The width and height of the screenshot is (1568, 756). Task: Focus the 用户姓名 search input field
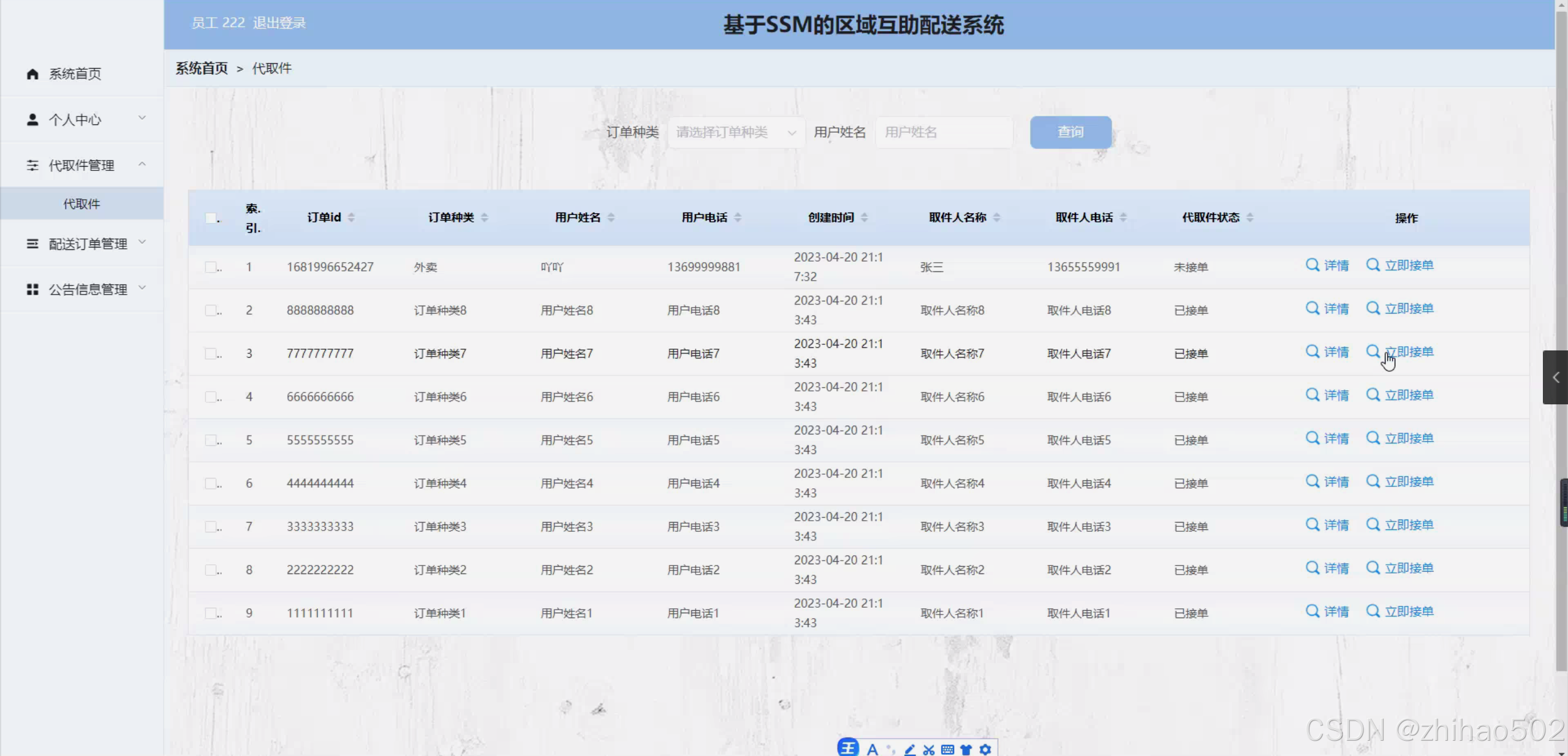click(944, 132)
